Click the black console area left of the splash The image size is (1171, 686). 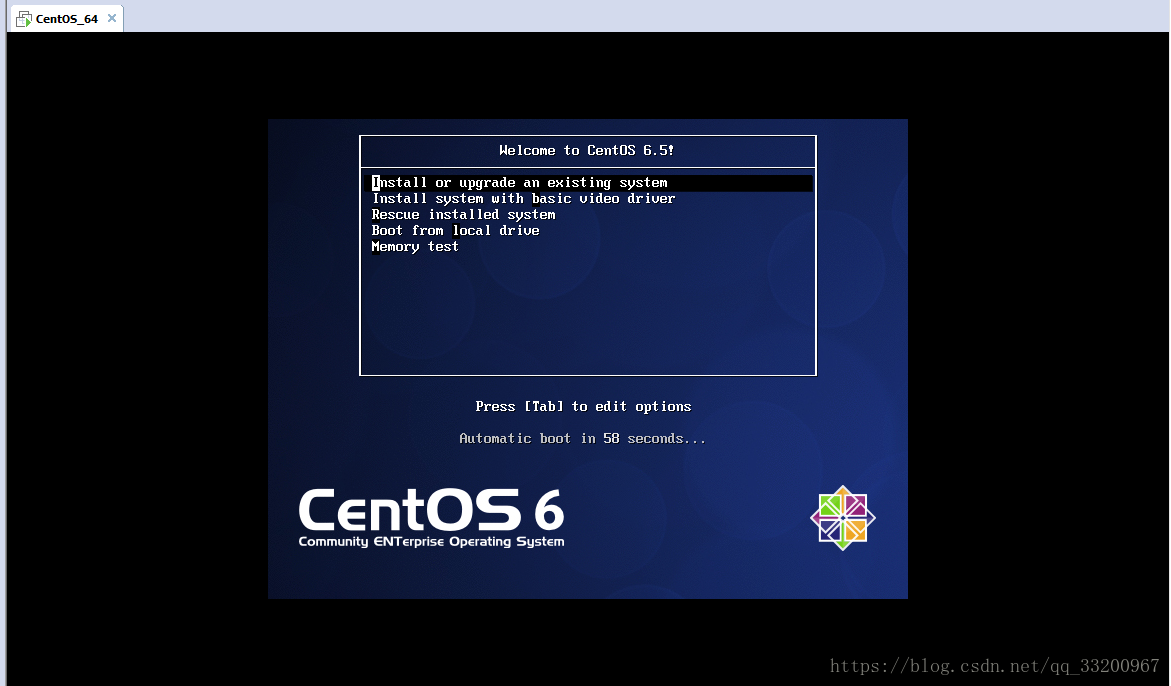(x=137, y=358)
